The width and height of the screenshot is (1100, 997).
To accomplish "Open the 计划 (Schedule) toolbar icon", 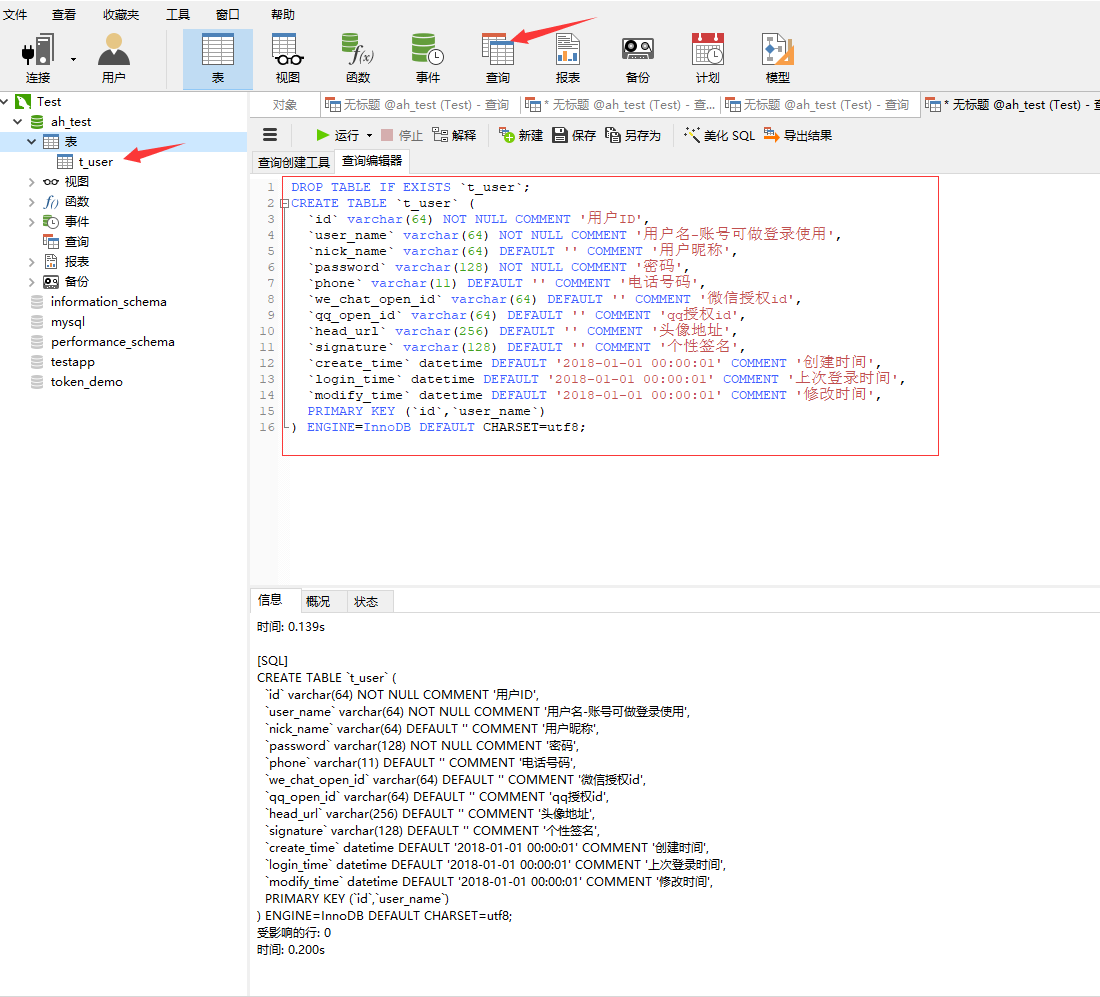I will tap(707, 58).
